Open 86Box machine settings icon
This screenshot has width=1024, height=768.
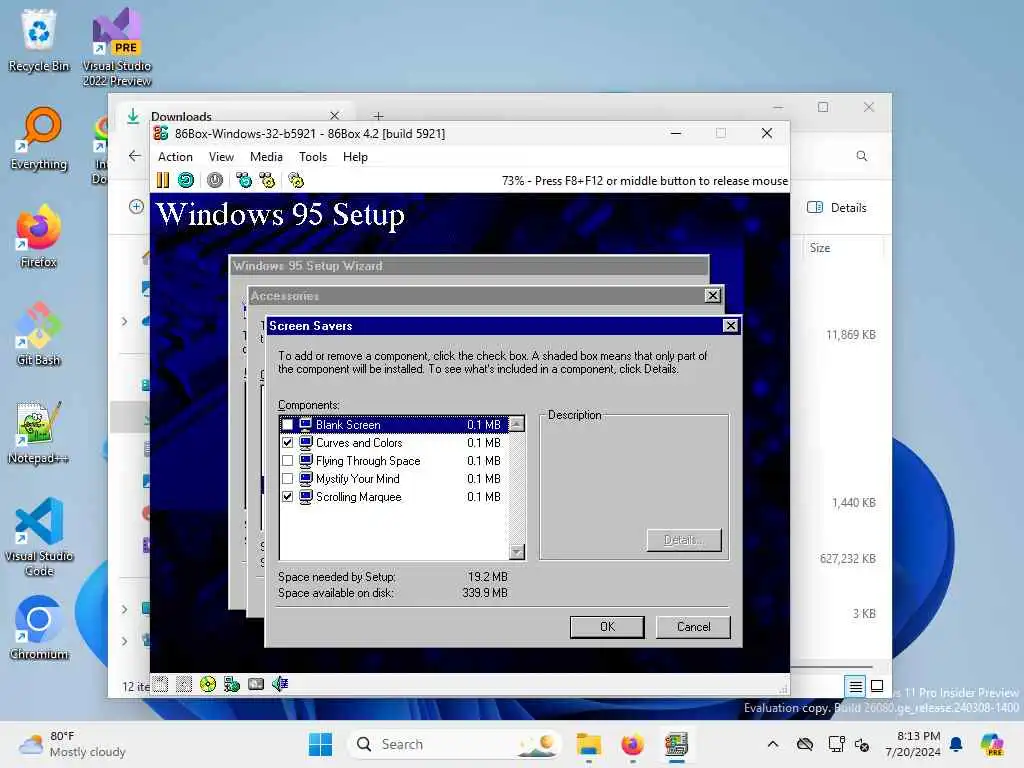(x=296, y=180)
